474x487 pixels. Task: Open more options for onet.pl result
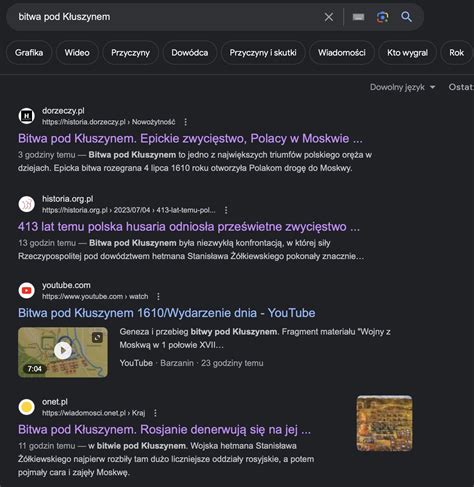[x=155, y=413]
